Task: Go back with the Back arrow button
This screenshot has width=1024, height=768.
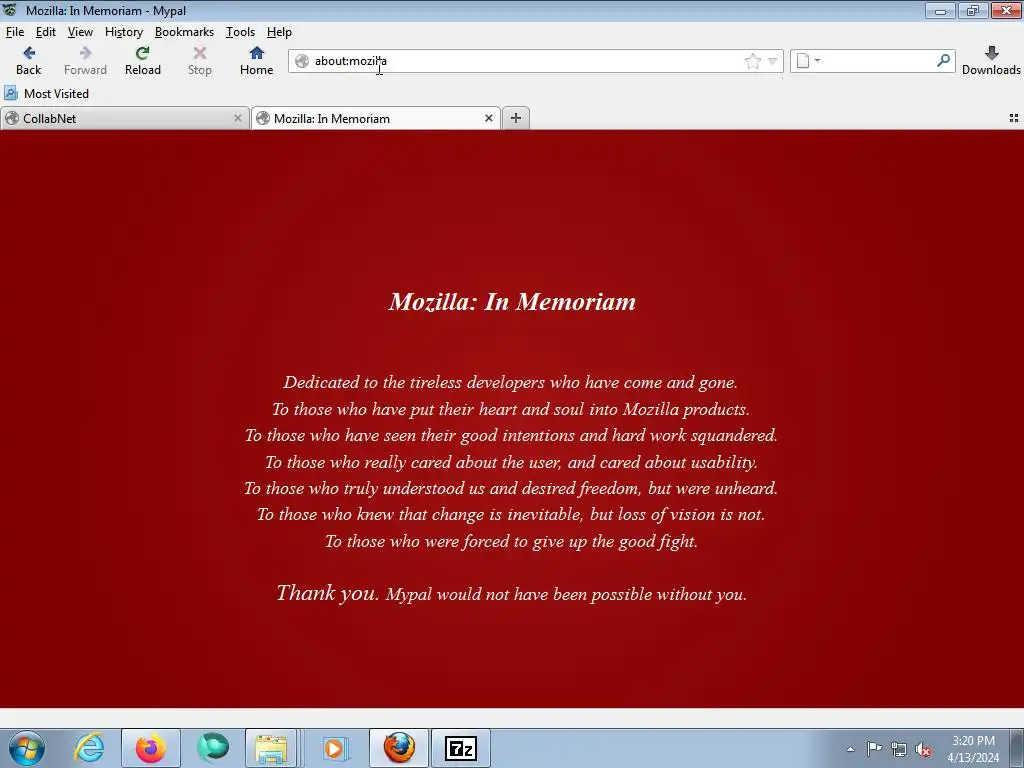Action: (29, 61)
